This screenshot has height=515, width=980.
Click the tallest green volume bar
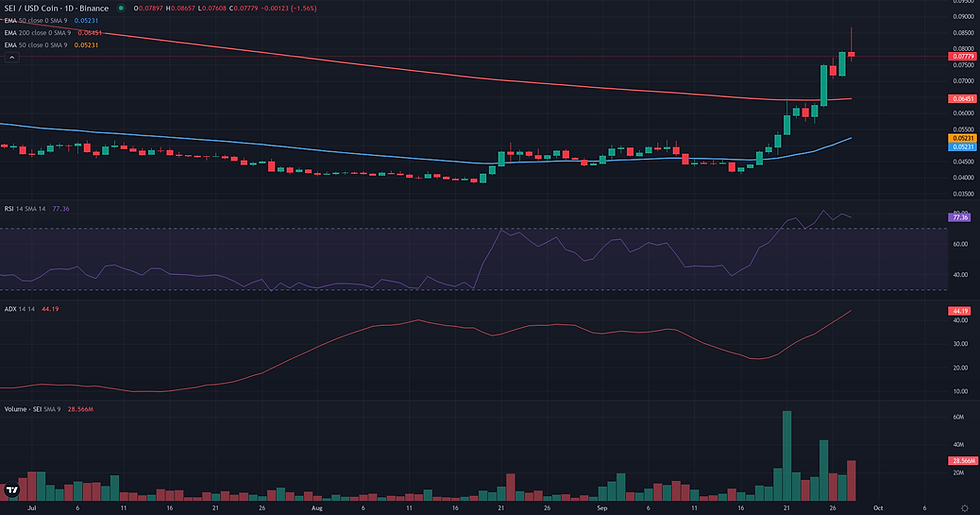[787, 456]
